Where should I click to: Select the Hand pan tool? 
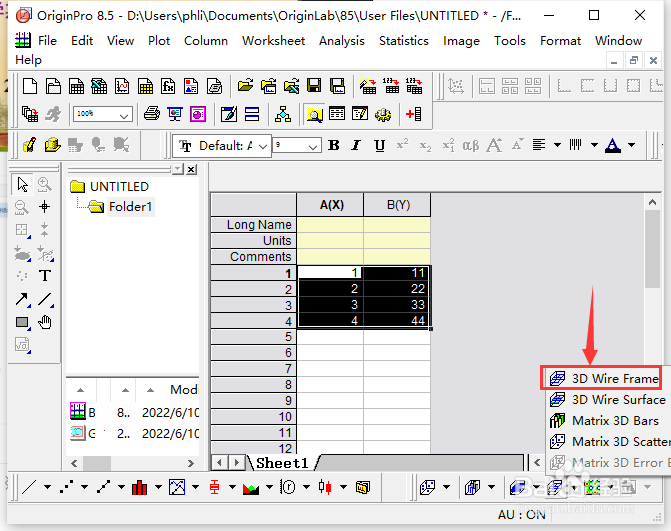(45, 322)
